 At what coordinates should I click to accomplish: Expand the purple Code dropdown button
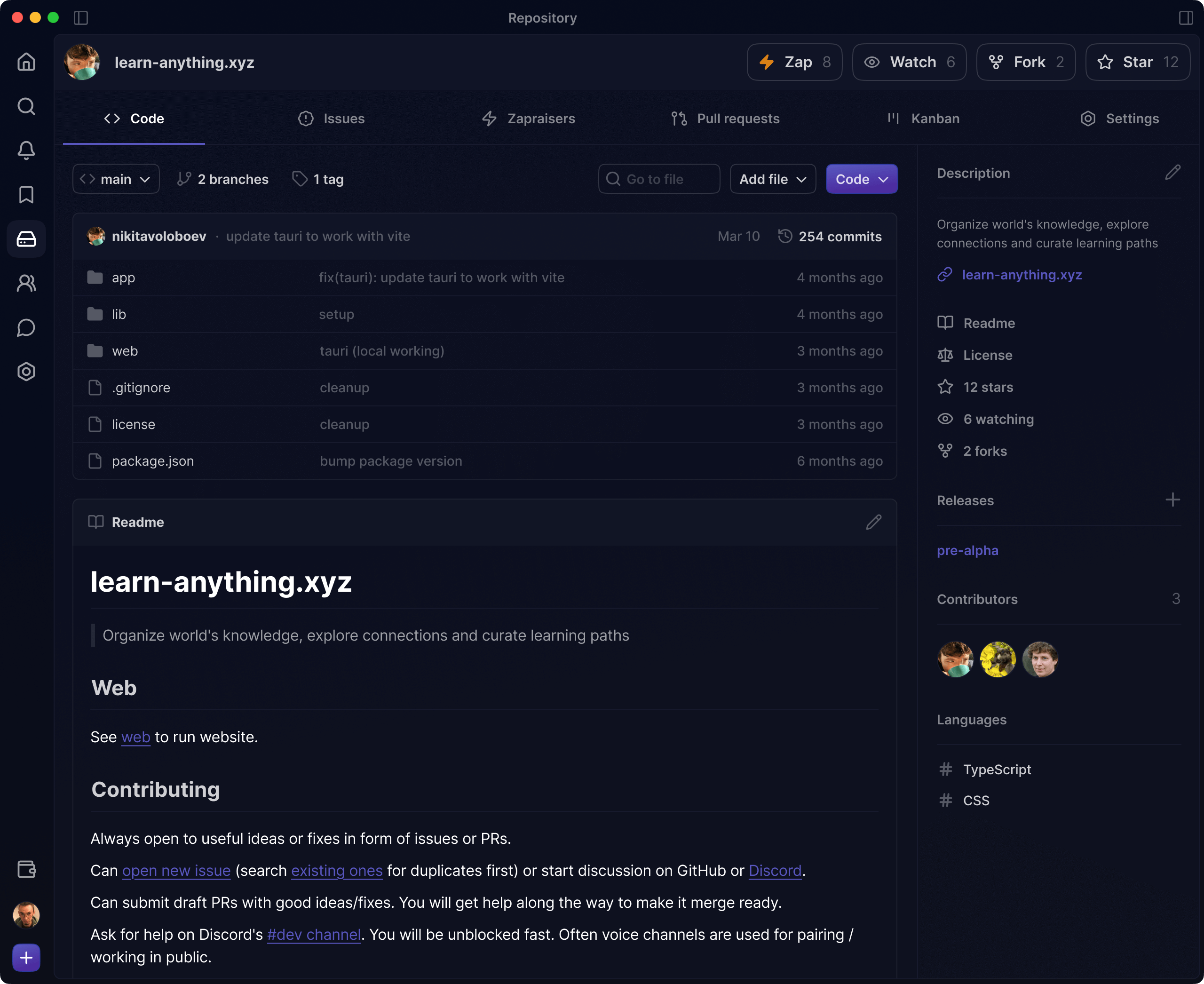(861, 179)
